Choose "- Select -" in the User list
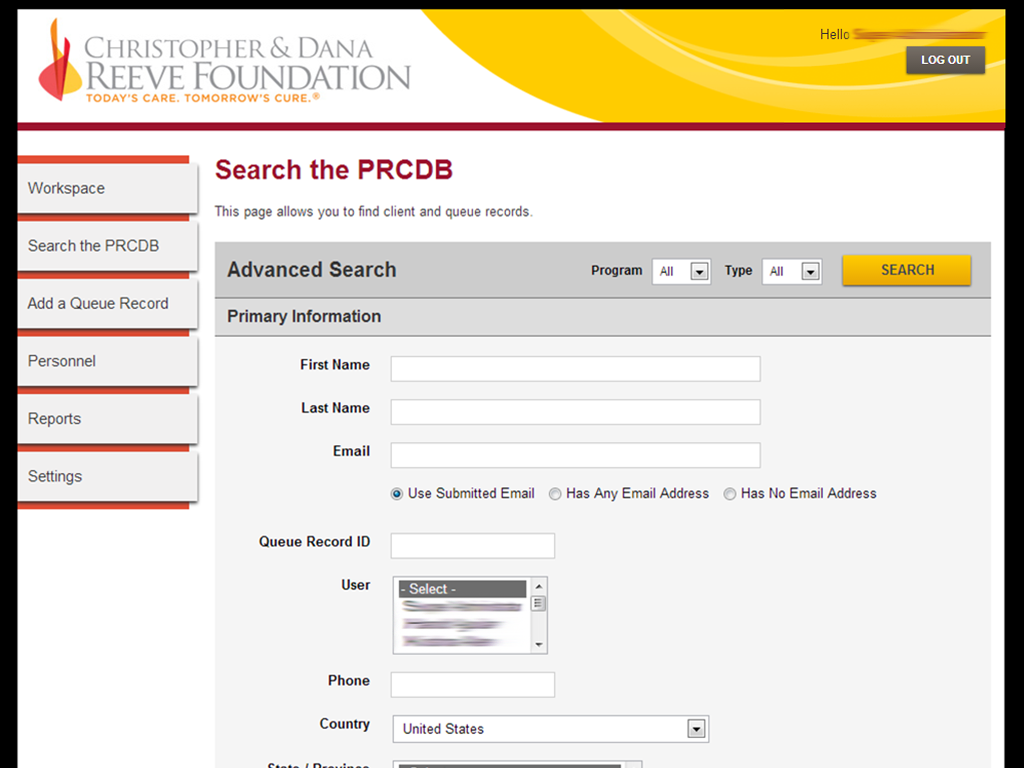The image size is (1024, 768). tap(460, 589)
